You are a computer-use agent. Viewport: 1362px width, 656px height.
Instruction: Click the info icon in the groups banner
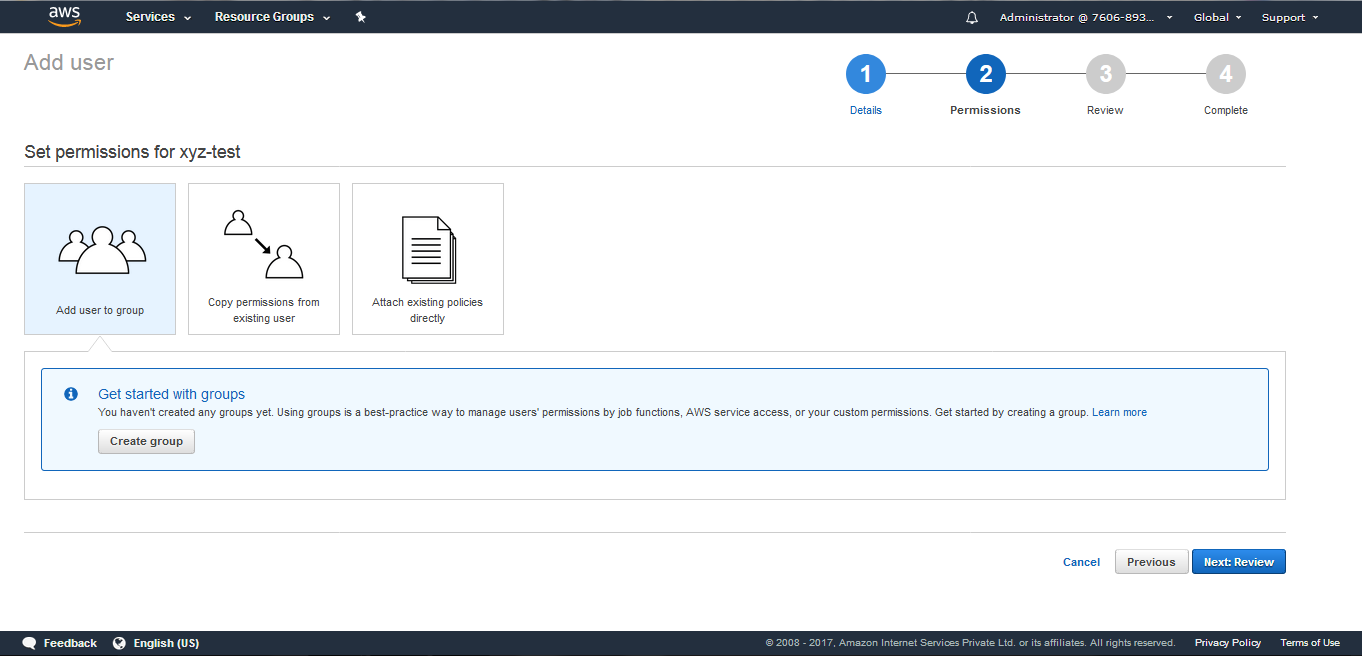click(70, 393)
